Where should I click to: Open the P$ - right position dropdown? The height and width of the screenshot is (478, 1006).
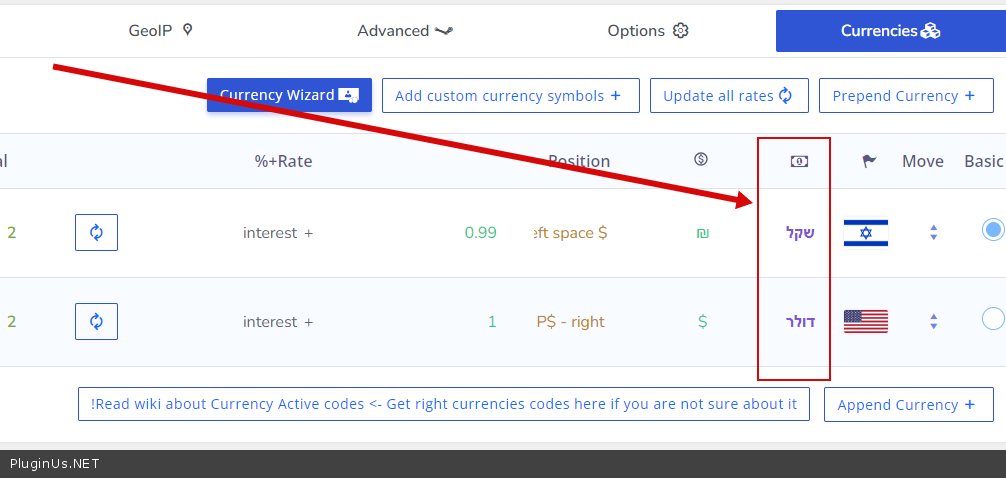point(570,322)
